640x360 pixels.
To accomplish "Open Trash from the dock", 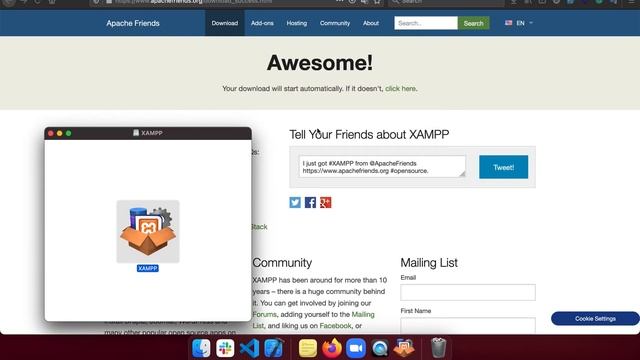I will pyautogui.click(x=438, y=348).
